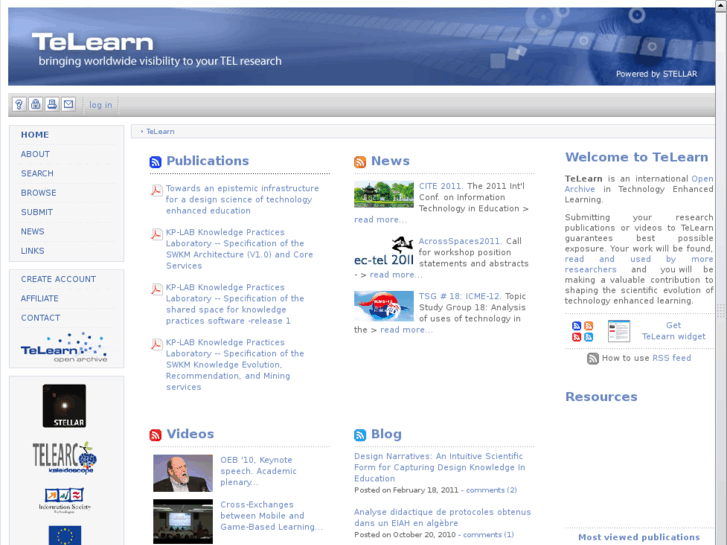Open CREATE ACCOUNT in the sidebar

[58, 280]
